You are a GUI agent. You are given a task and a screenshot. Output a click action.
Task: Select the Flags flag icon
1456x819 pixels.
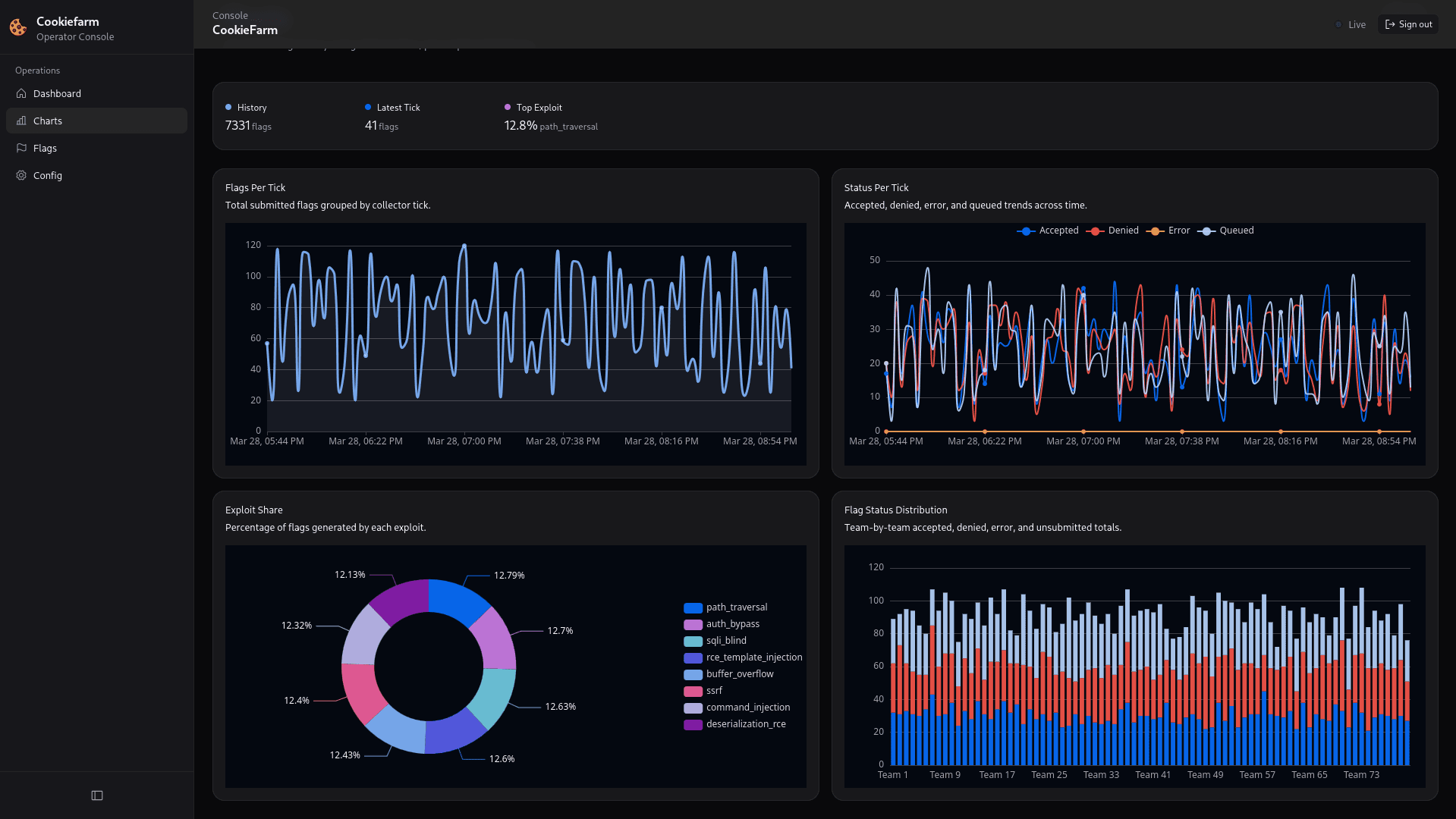(x=21, y=148)
